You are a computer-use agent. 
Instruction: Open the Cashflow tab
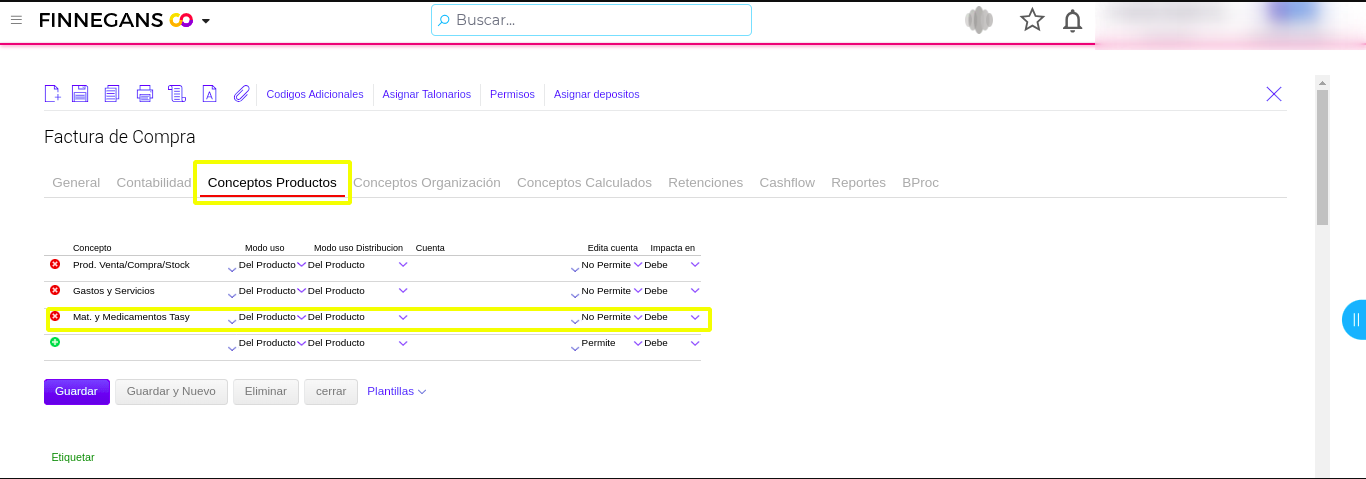[787, 183]
